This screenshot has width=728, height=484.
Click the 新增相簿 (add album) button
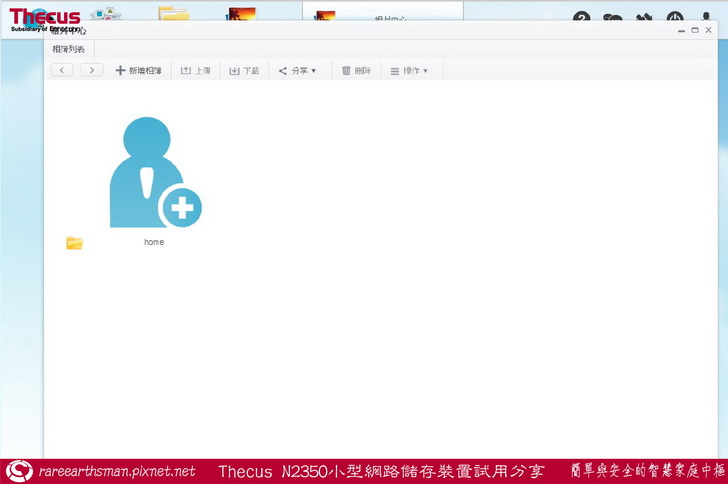138,71
